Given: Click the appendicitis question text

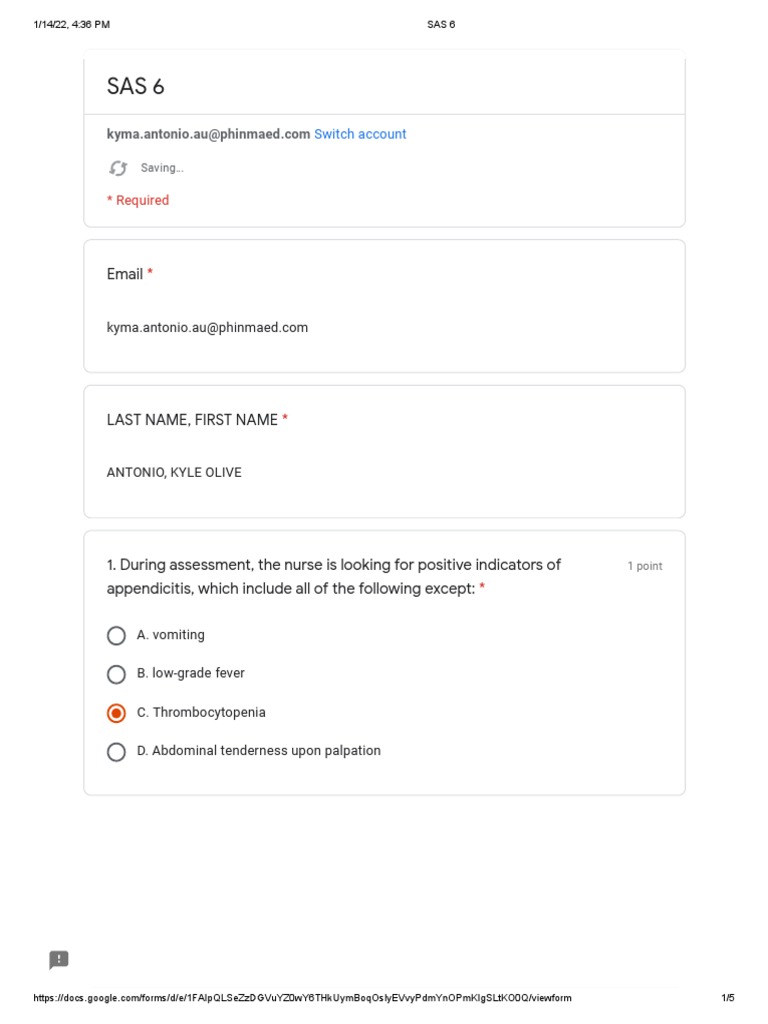Looking at the screenshot, I should click(334, 577).
